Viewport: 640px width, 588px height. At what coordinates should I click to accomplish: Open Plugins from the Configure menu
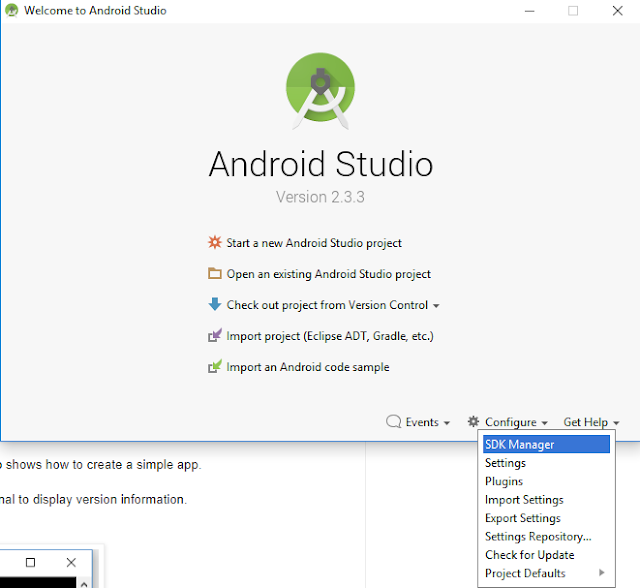tap(546, 481)
